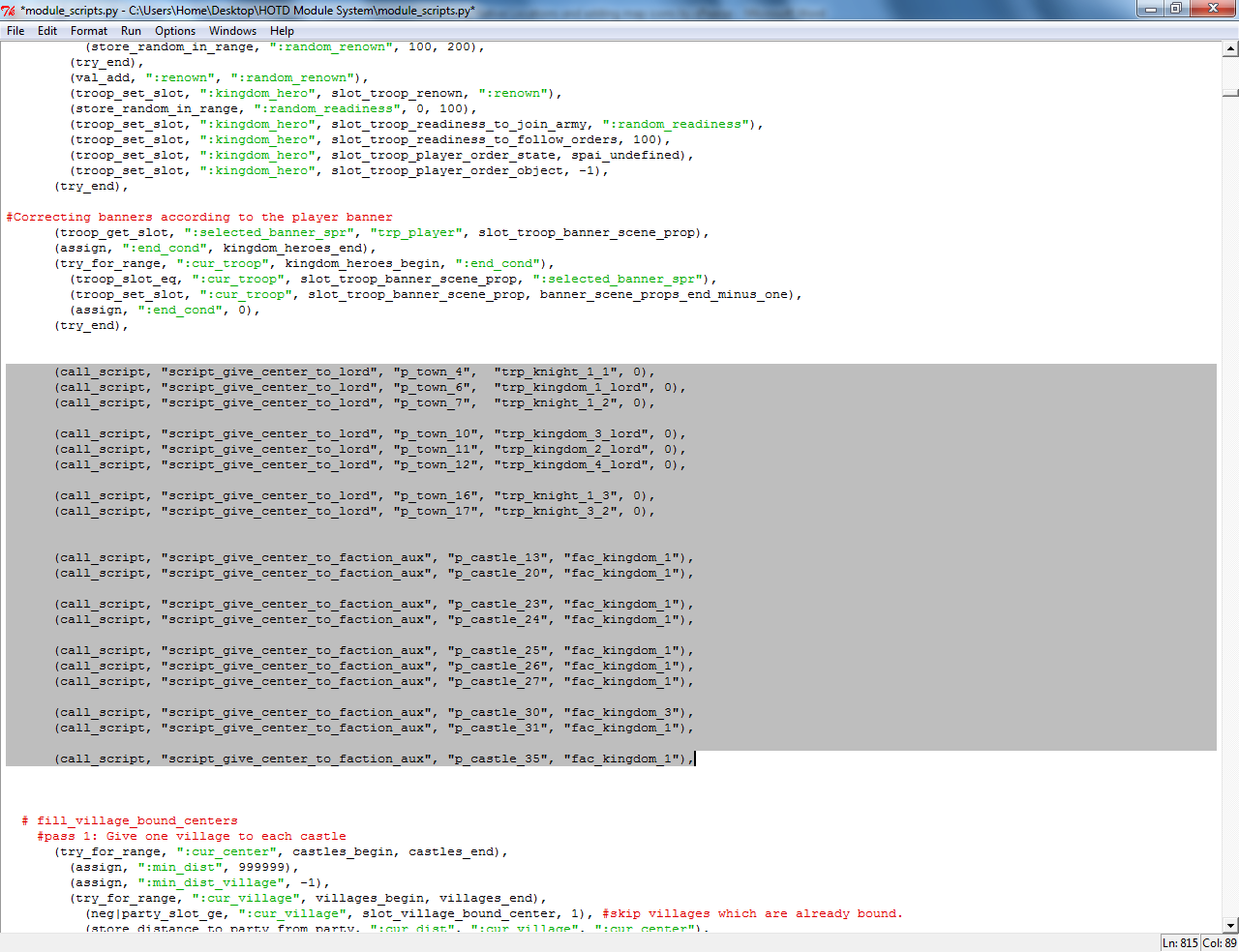Screen dimensions: 1239x952
Task: Click 'slot_village_bound_center' identifier
Action: pos(459,913)
